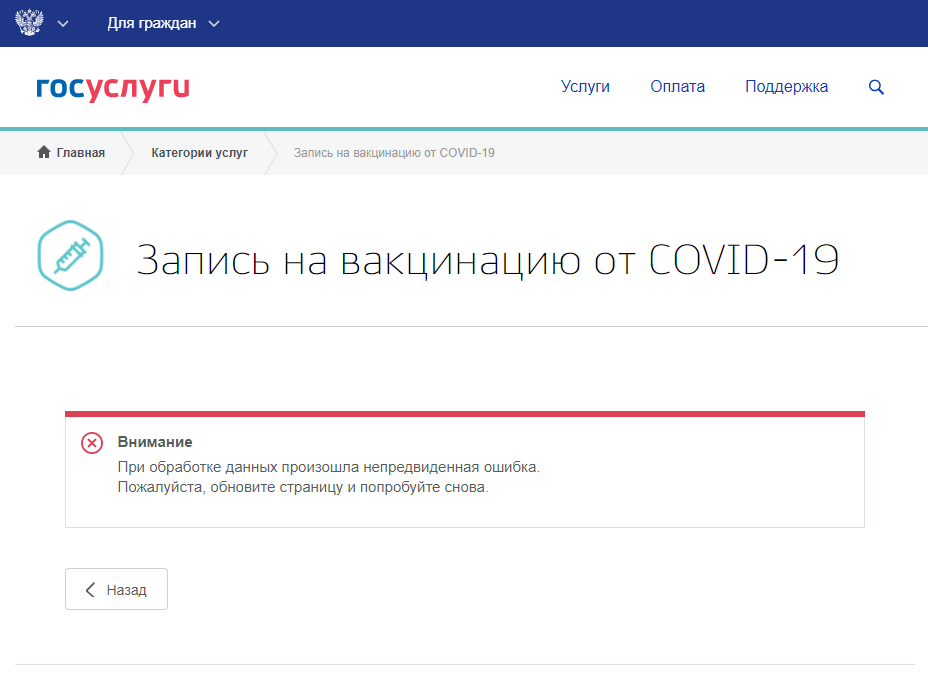Click the COVID-19 vaccination breadcrumb text
The width and height of the screenshot is (928, 674).
click(x=394, y=153)
